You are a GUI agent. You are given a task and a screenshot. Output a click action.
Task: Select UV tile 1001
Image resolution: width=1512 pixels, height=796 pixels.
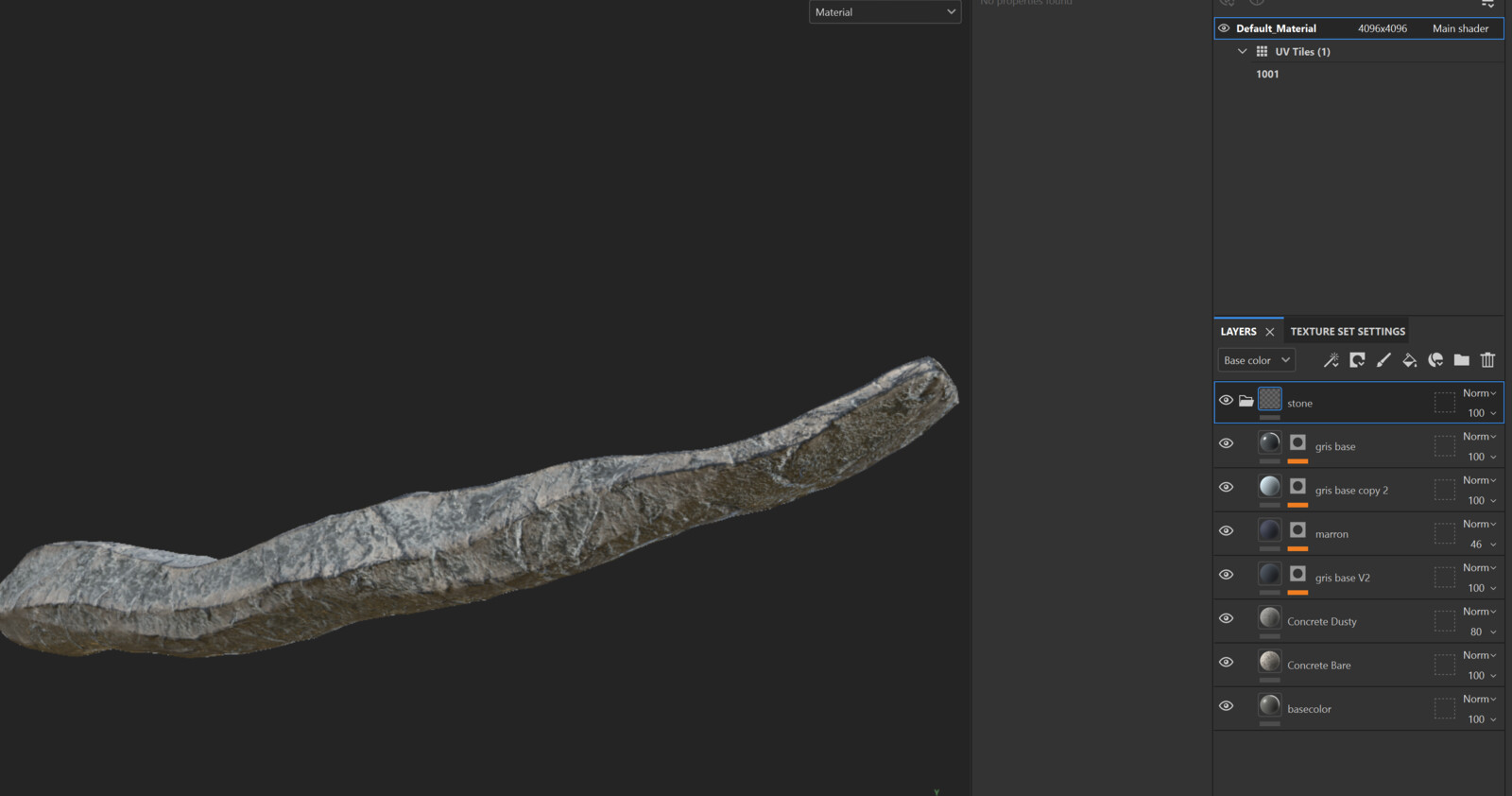1267,74
